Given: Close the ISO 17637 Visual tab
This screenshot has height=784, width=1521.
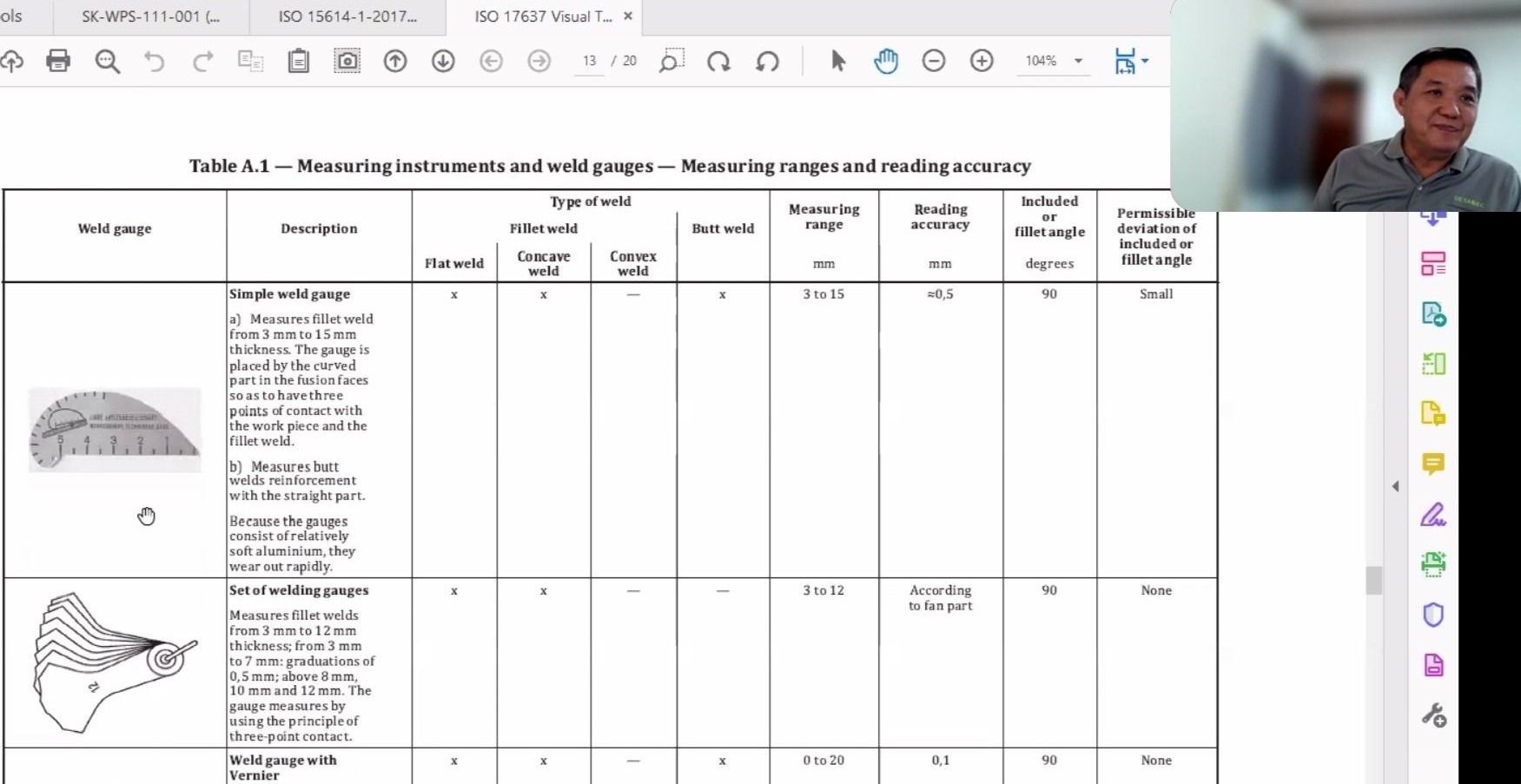Looking at the screenshot, I should [628, 16].
